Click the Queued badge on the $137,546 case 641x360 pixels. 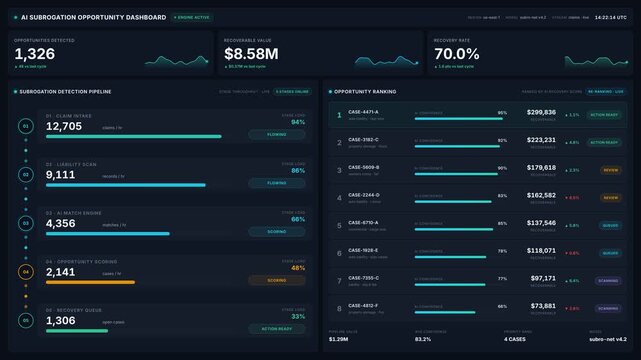[610, 226]
